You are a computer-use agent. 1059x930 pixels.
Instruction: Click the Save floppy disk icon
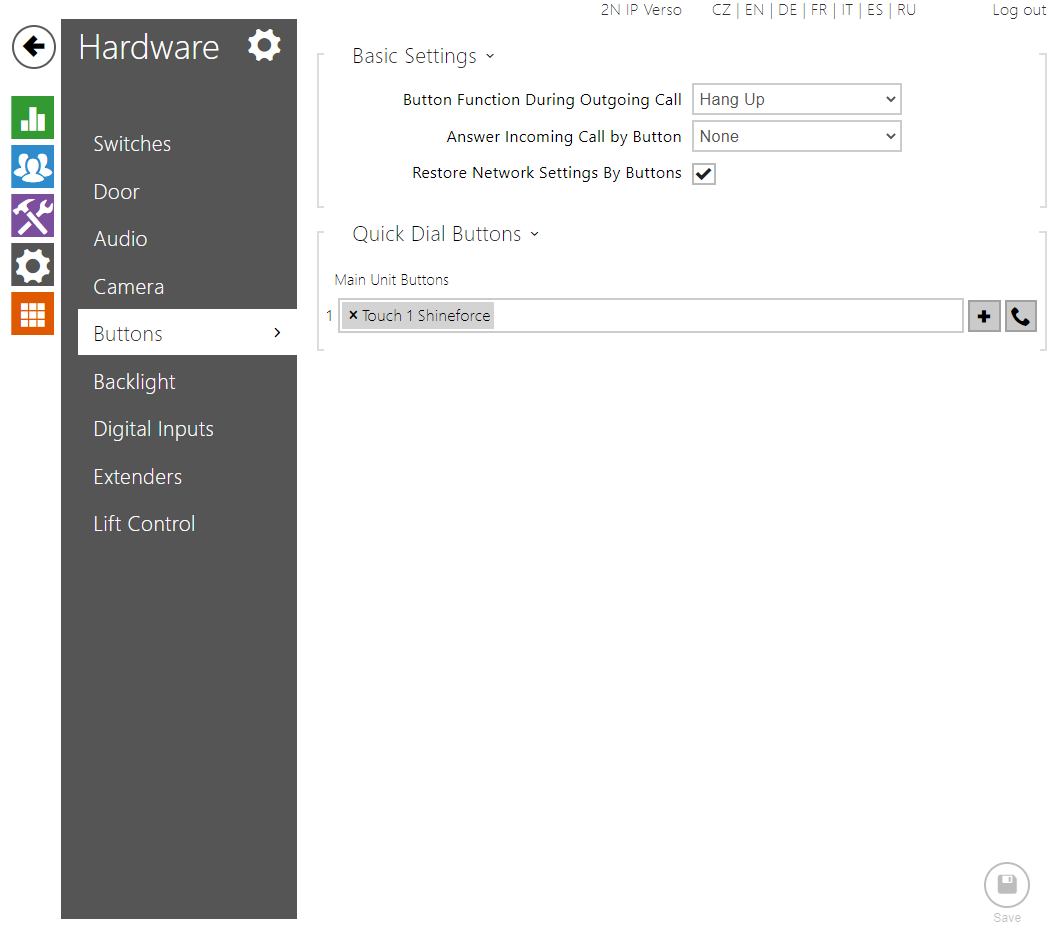(x=1006, y=886)
